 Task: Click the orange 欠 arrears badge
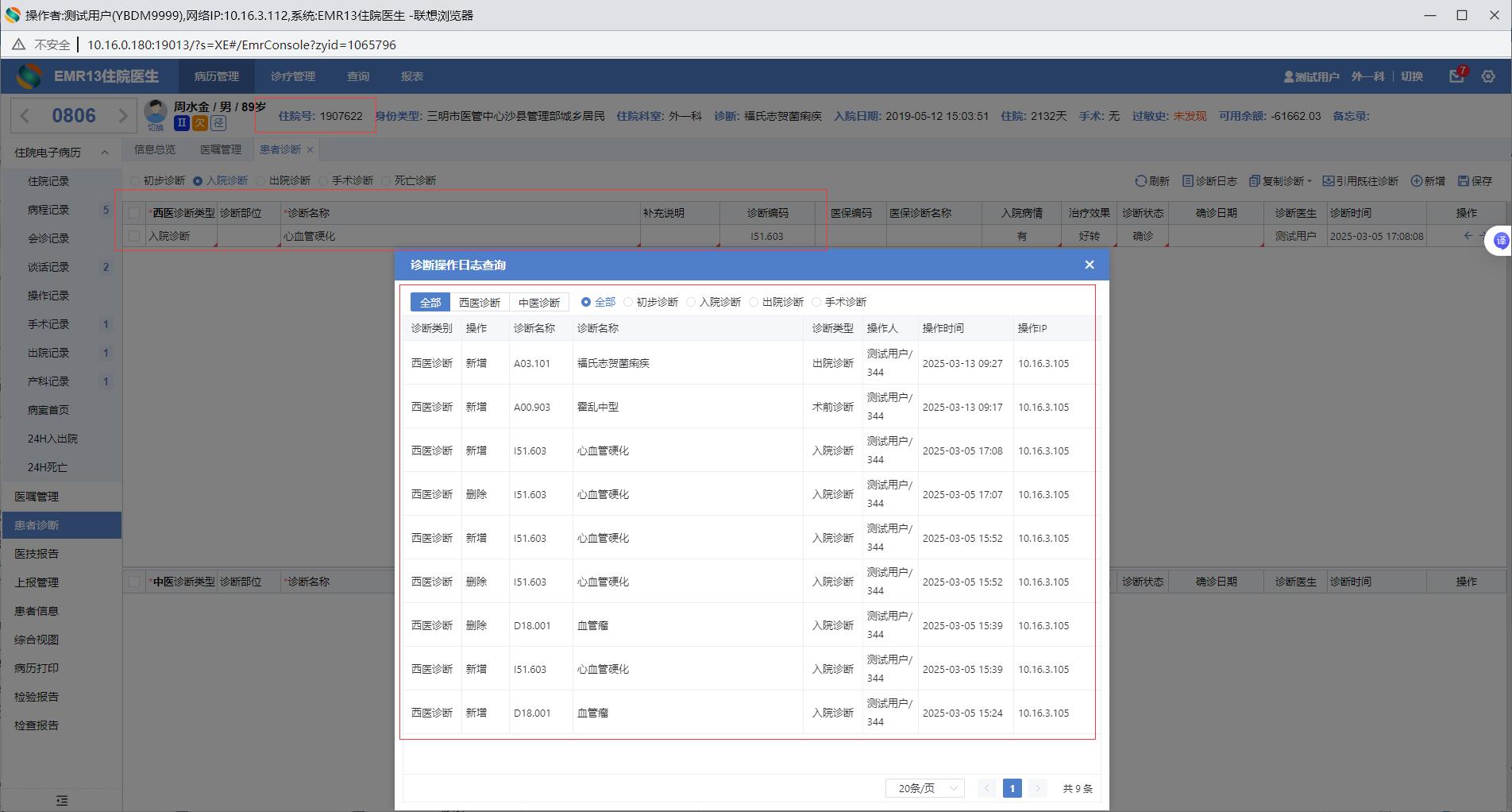[x=200, y=122]
